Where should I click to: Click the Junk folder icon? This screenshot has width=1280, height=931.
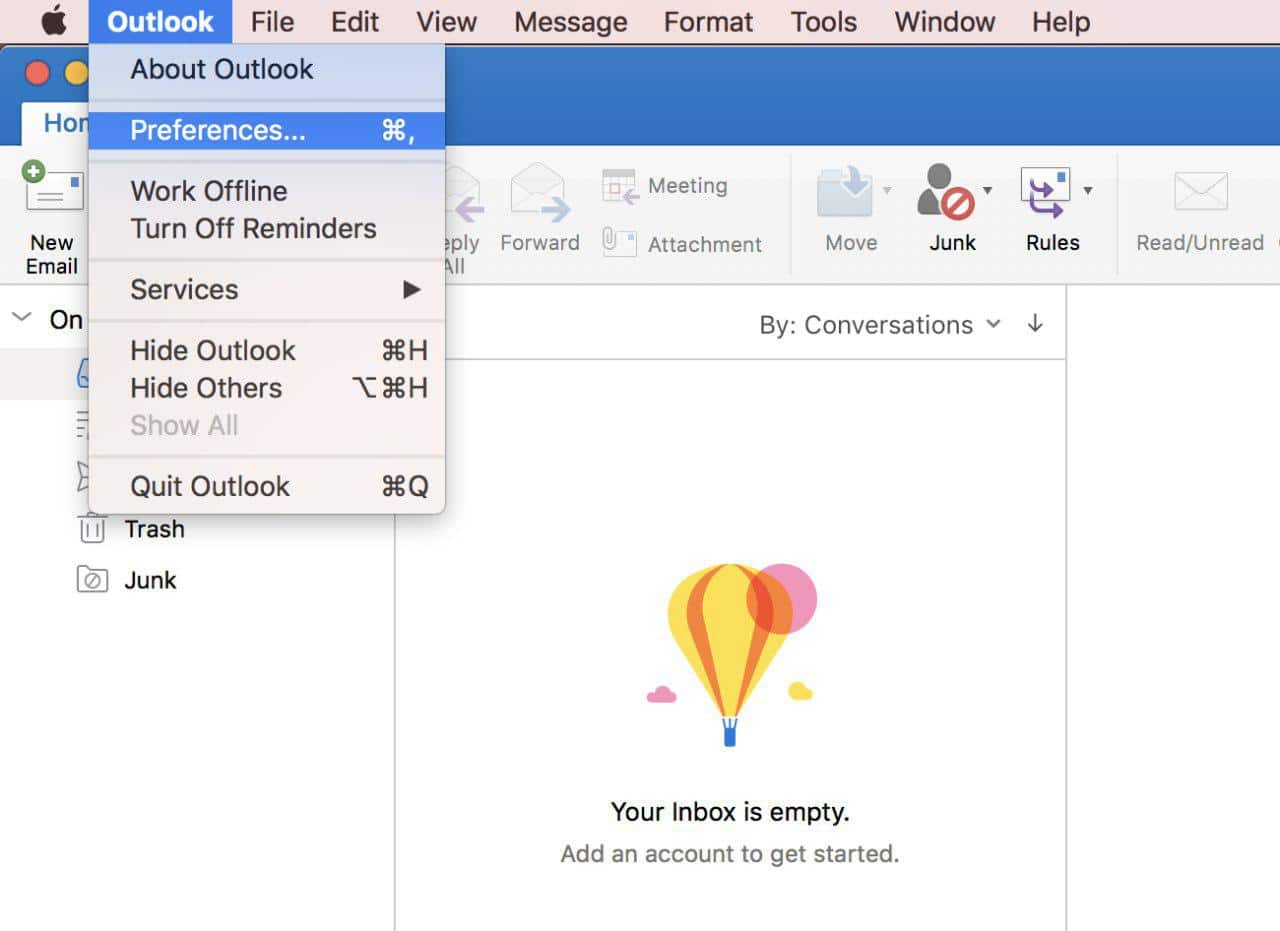[x=92, y=579]
